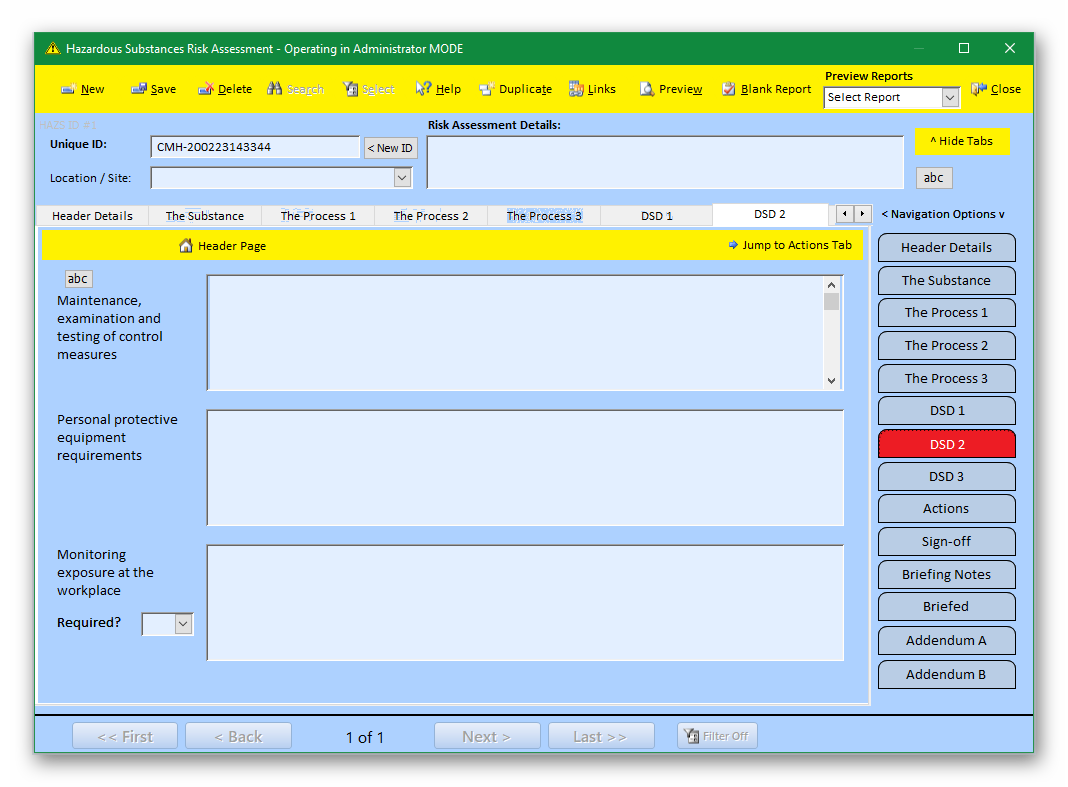Open Addendum B navigation button
The width and height of the screenshot is (1068, 787).
(x=946, y=675)
